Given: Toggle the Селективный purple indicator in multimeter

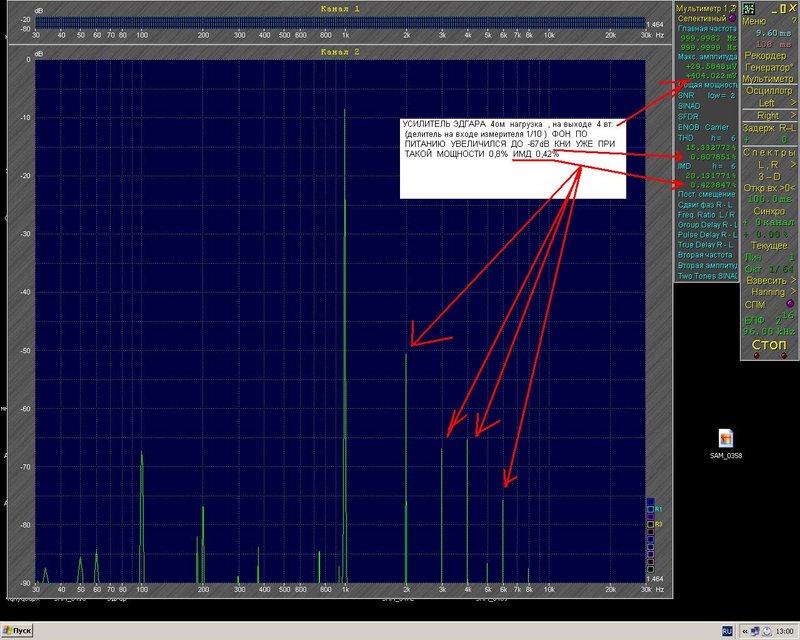Looking at the screenshot, I should tap(732, 18).
